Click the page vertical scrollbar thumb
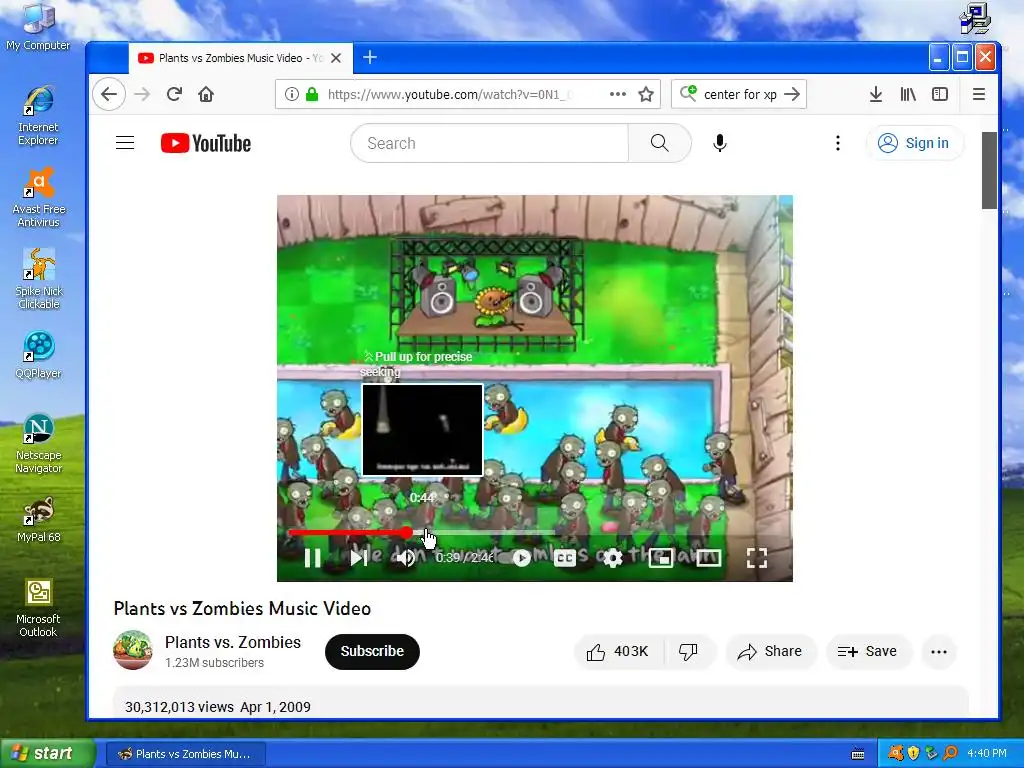1024x768 pixels. pyautogui.click(x=989, y=171)
